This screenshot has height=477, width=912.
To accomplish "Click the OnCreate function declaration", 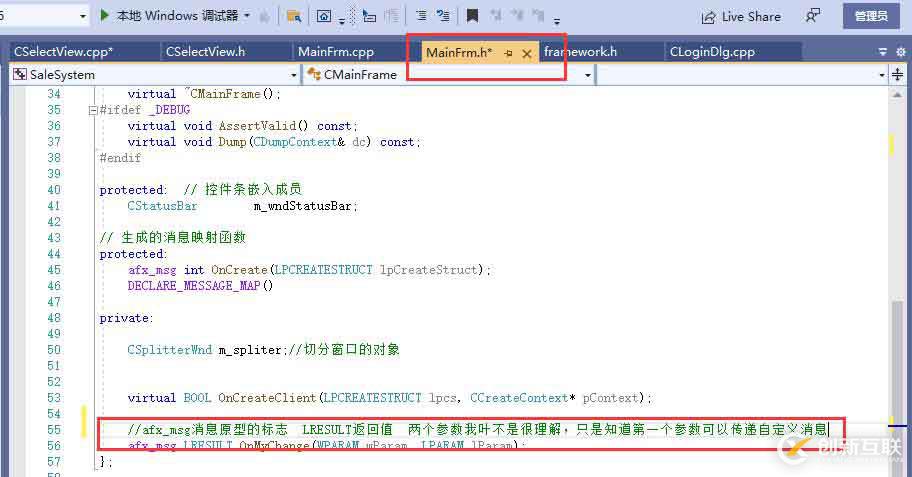I will click(x=309, y=270).
